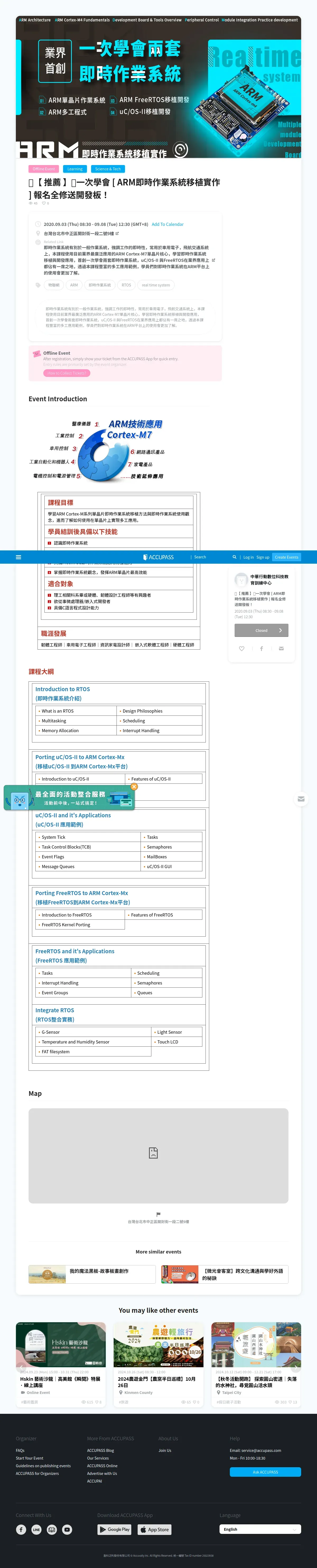
Task: Like the 農遊金門 card with its heart
Action: coord(195,1402)
